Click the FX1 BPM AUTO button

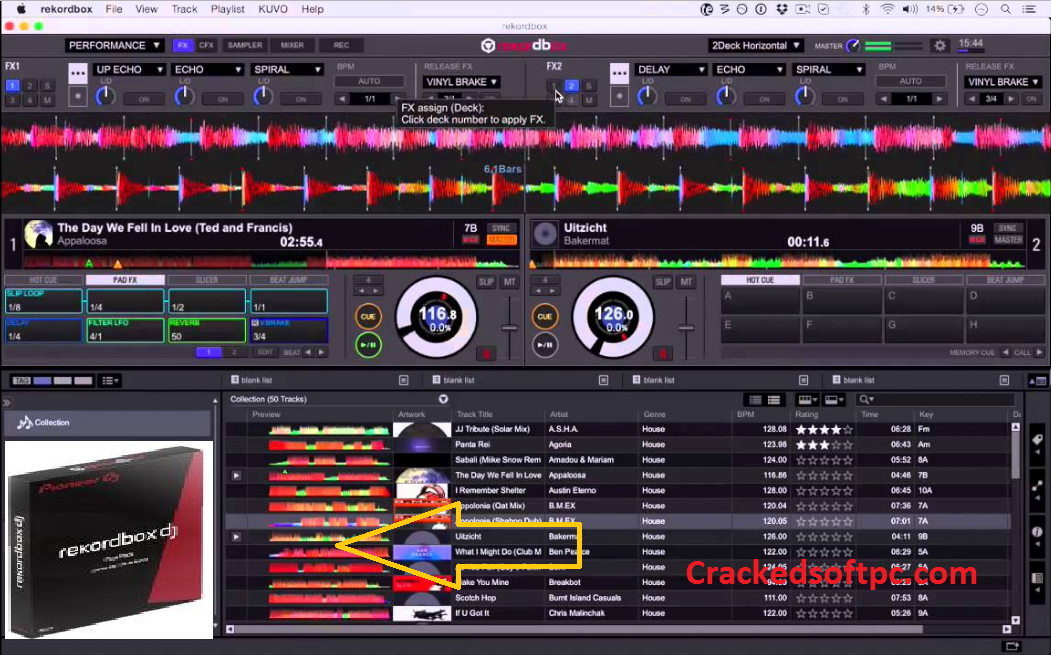tap(369, 81)
